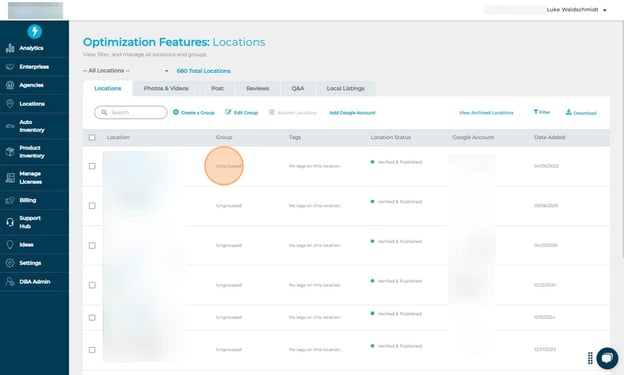Toggle the select-all checkbox in the table header

92,137
